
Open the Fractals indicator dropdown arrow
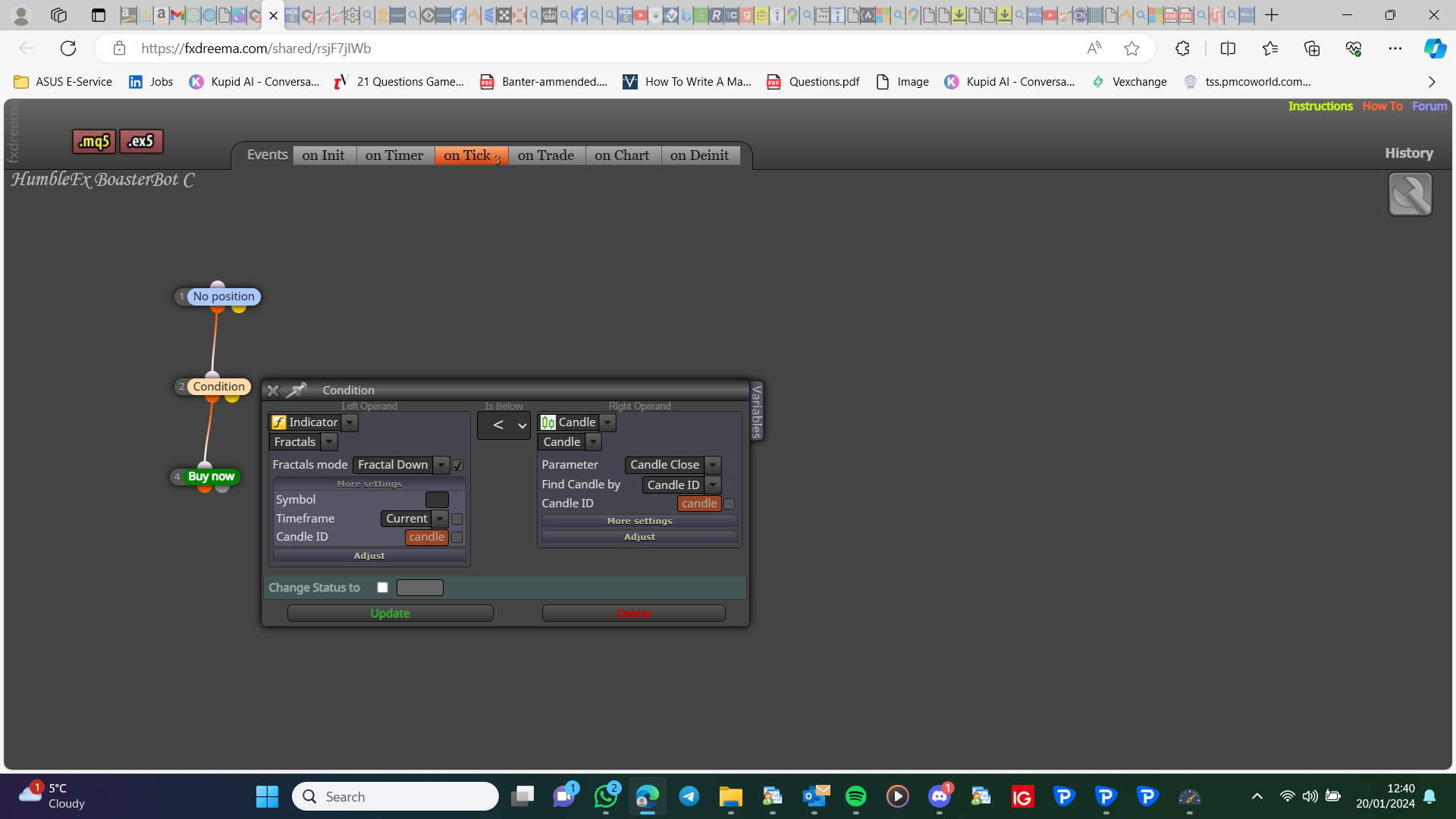329,442
